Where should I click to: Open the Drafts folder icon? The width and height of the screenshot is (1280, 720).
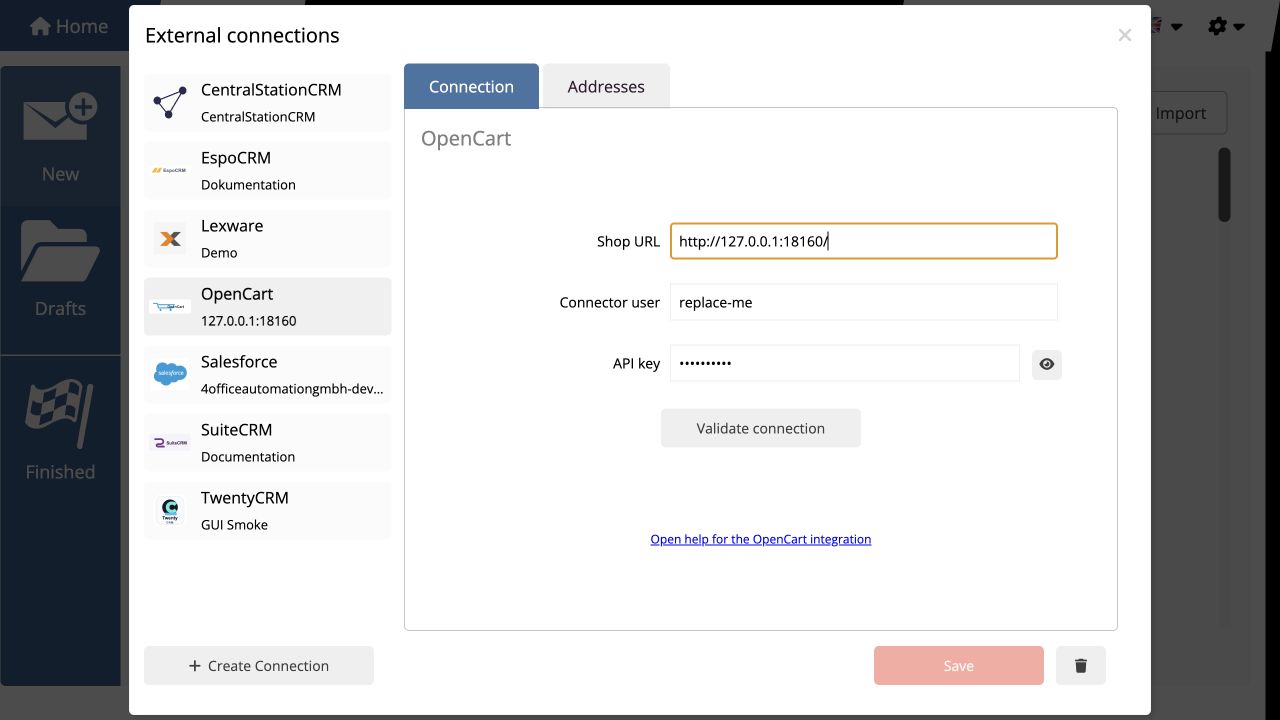(x=60, y=251)
